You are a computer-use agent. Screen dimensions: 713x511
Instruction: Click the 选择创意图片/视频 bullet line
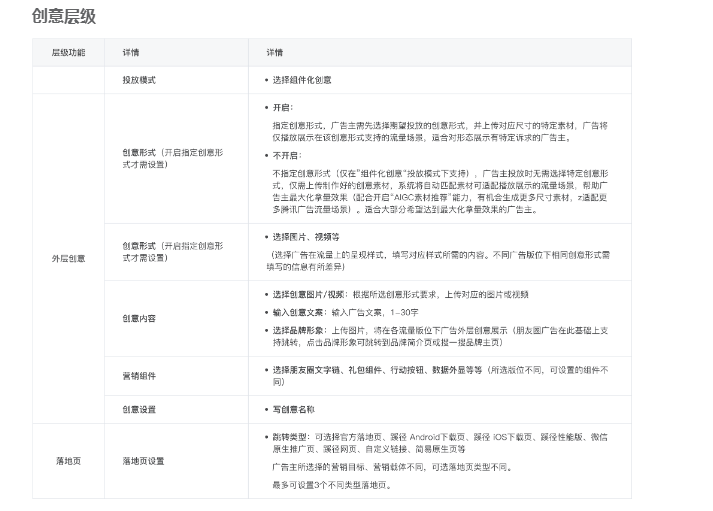point(400,295)
